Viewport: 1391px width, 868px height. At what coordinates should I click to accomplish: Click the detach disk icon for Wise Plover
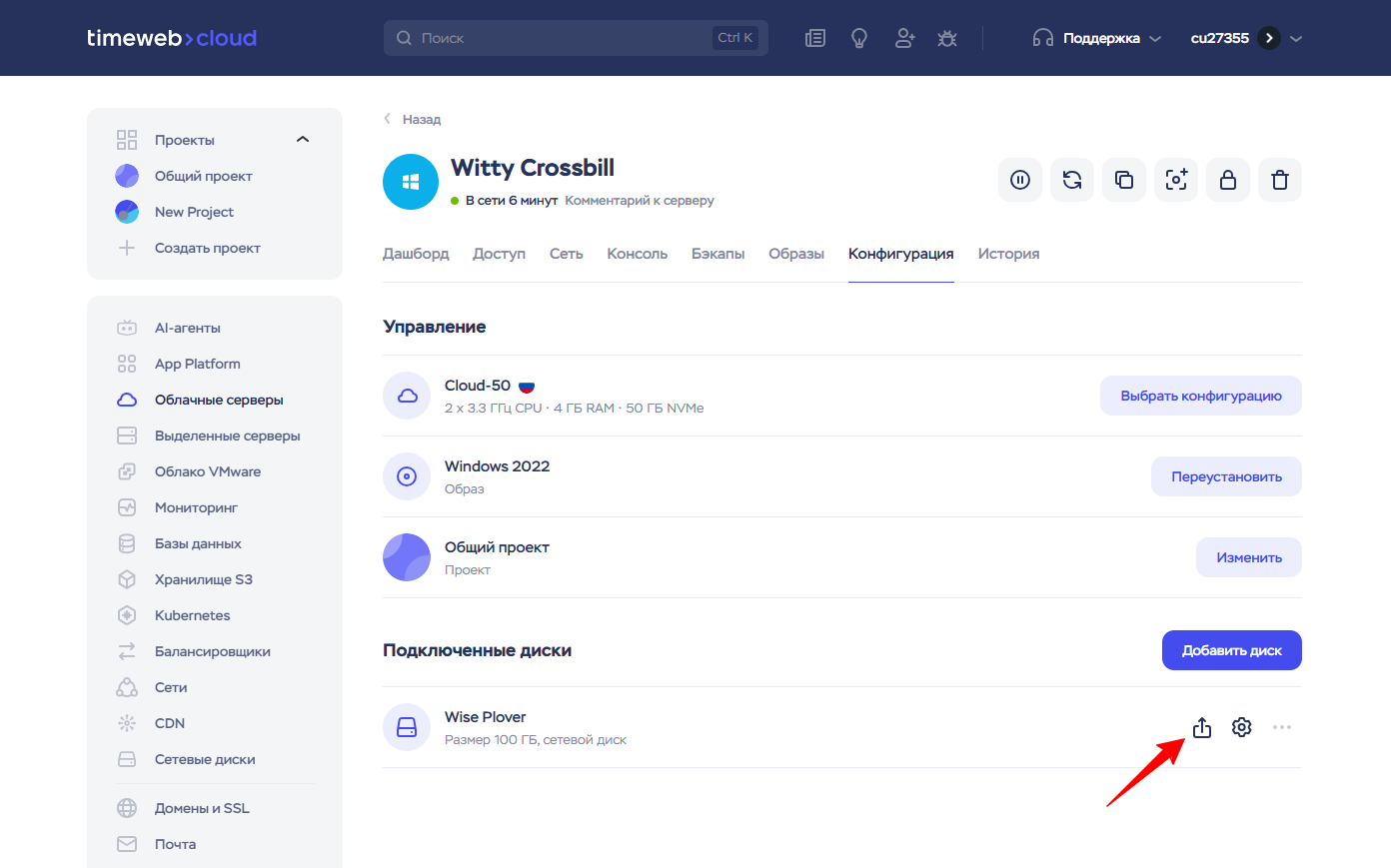point(1202,727)
